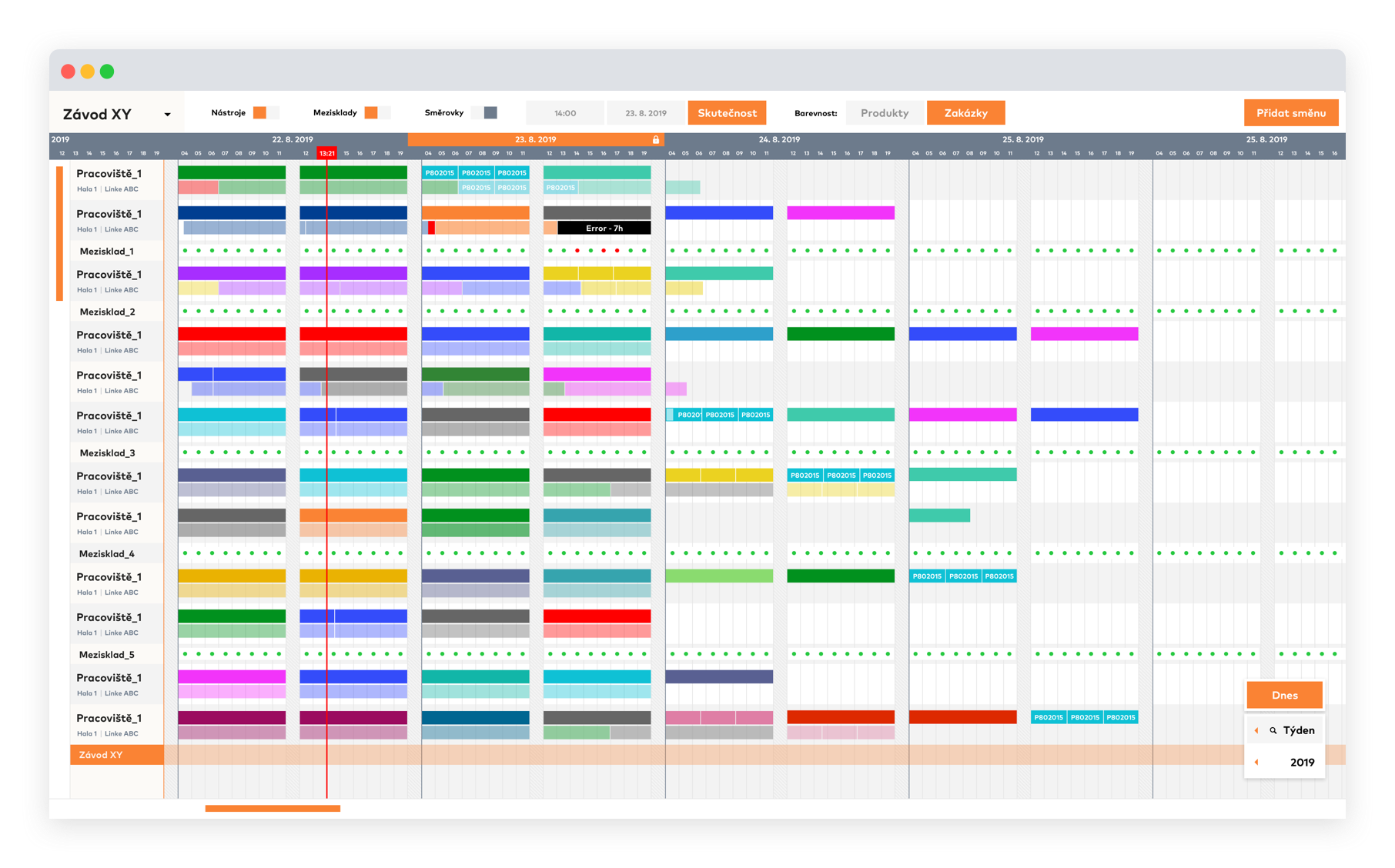Switch color mode to Zakázky

tap(965, 113)
